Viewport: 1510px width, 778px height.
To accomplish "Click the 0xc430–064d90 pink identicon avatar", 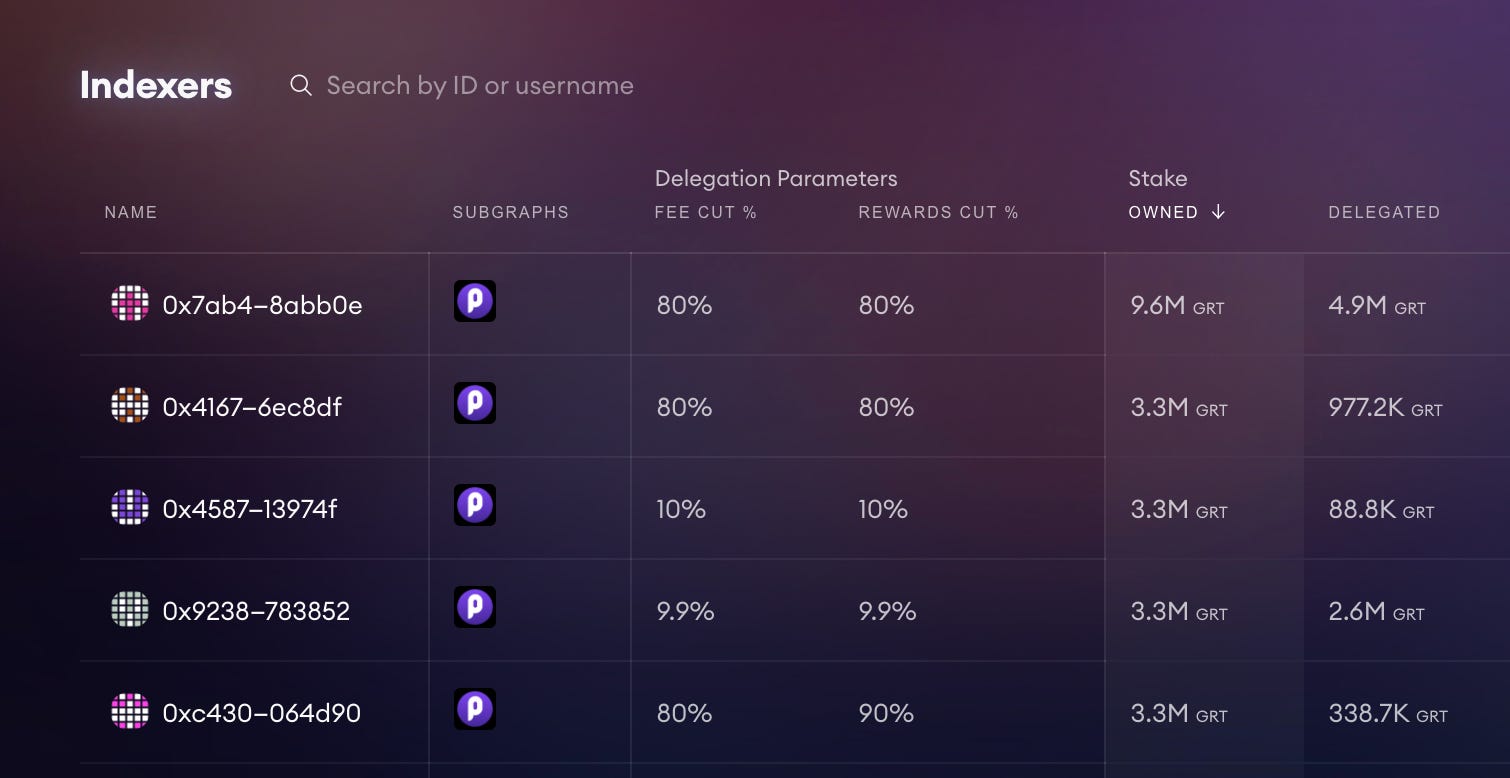I will 130,711.
